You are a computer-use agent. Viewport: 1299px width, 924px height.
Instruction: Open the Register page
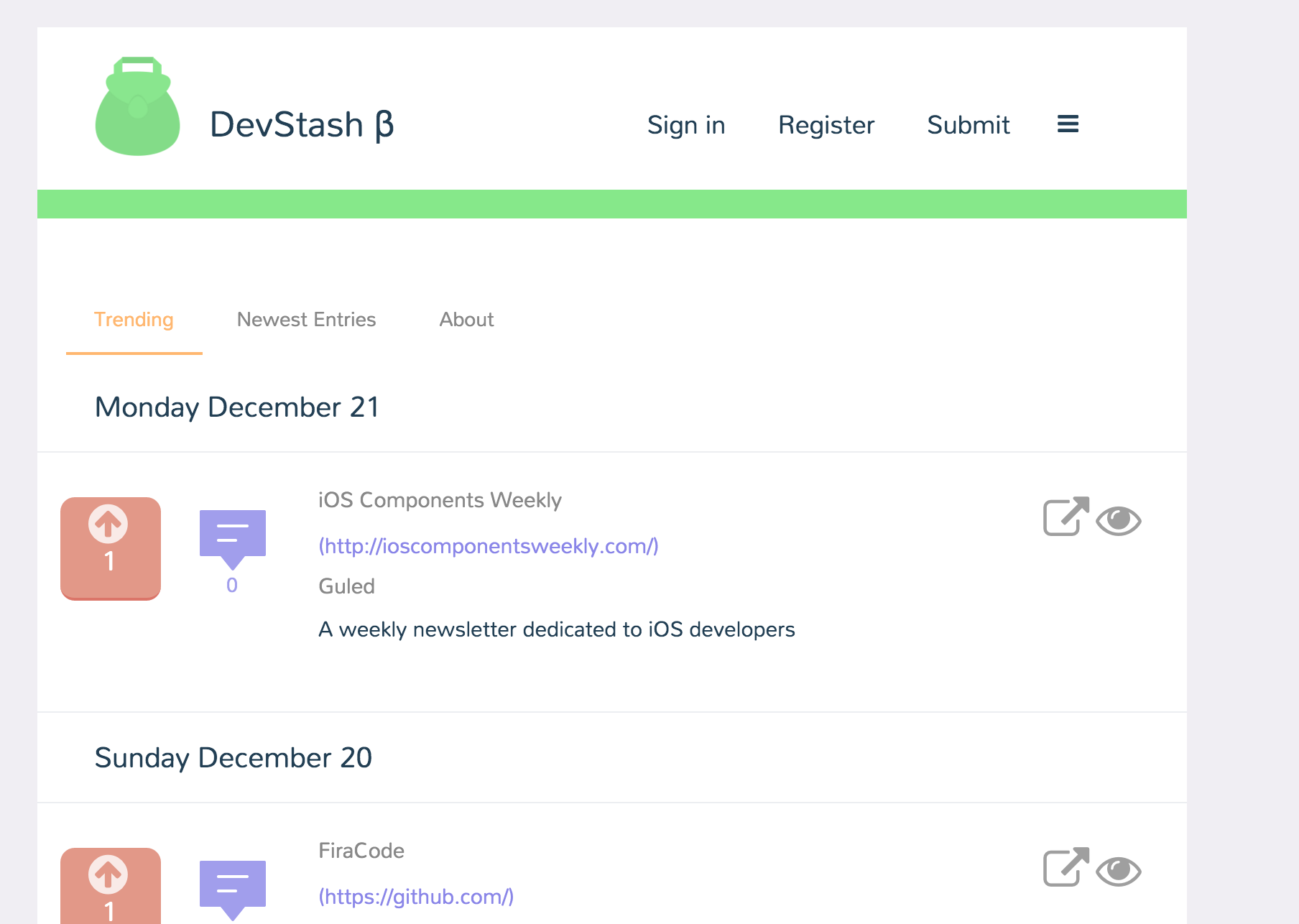[826, 124]
